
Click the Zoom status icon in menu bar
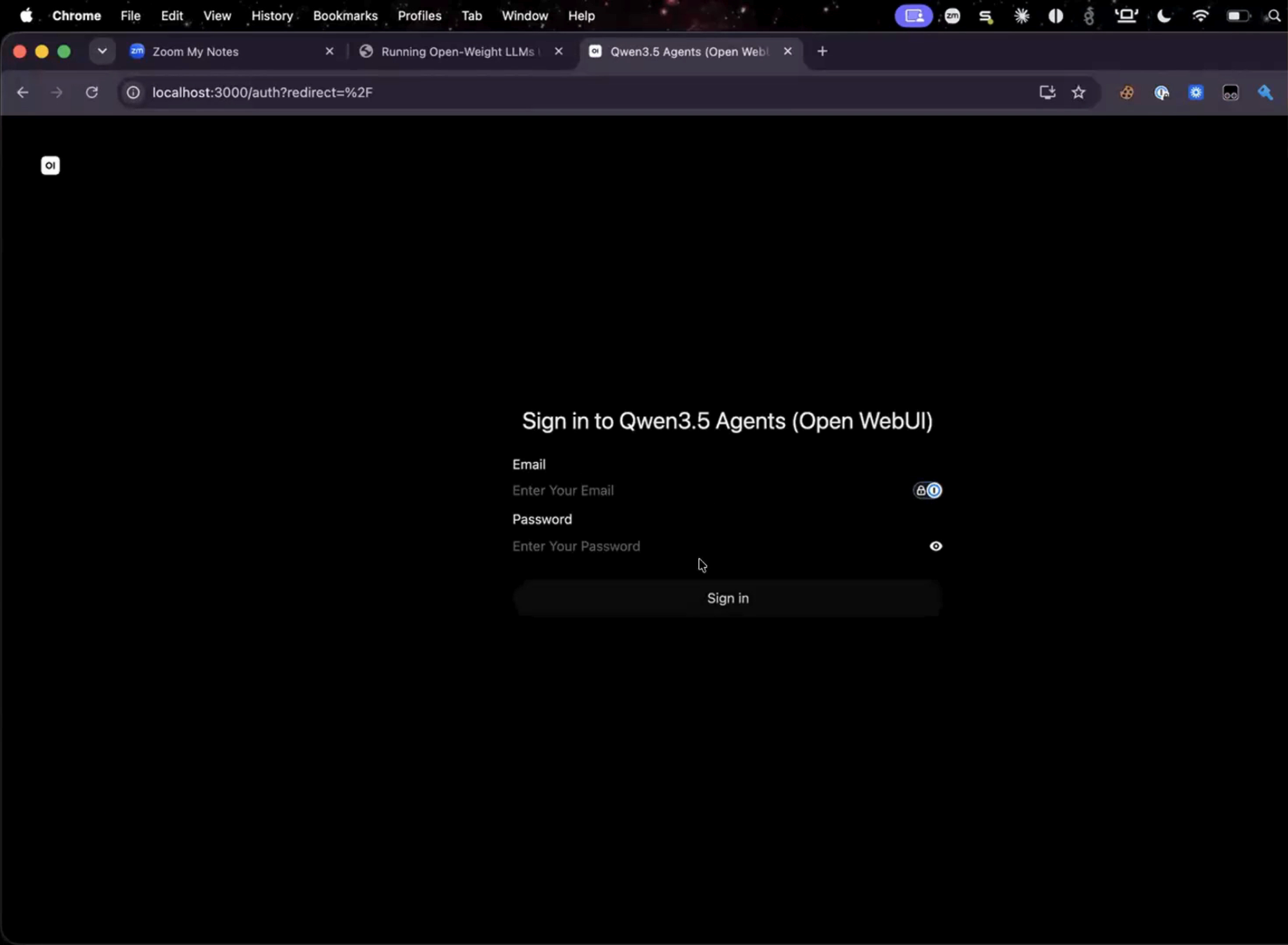click(952, 16)
